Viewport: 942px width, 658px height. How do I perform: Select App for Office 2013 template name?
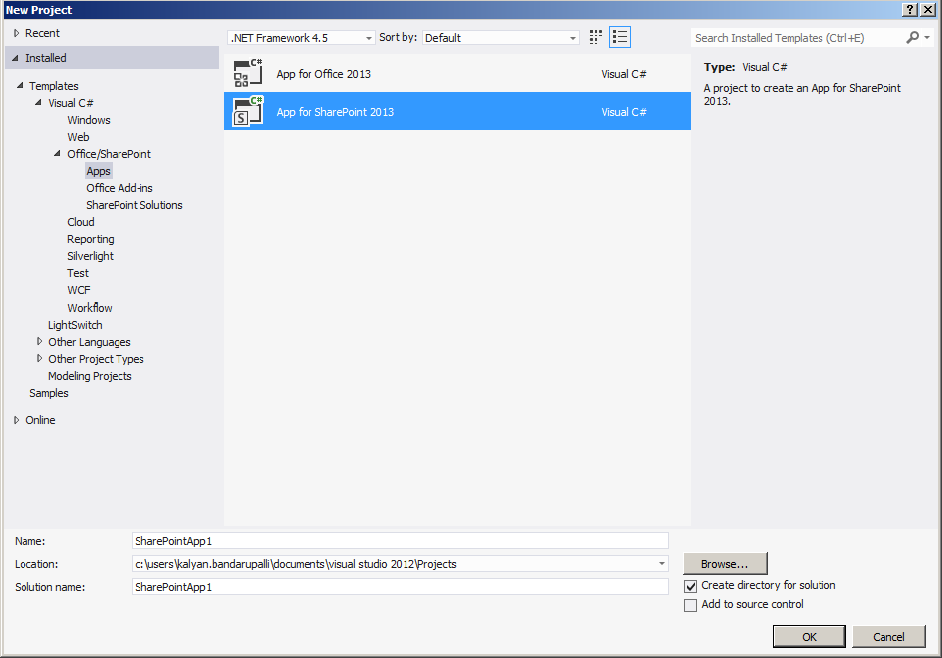(324, 74)
